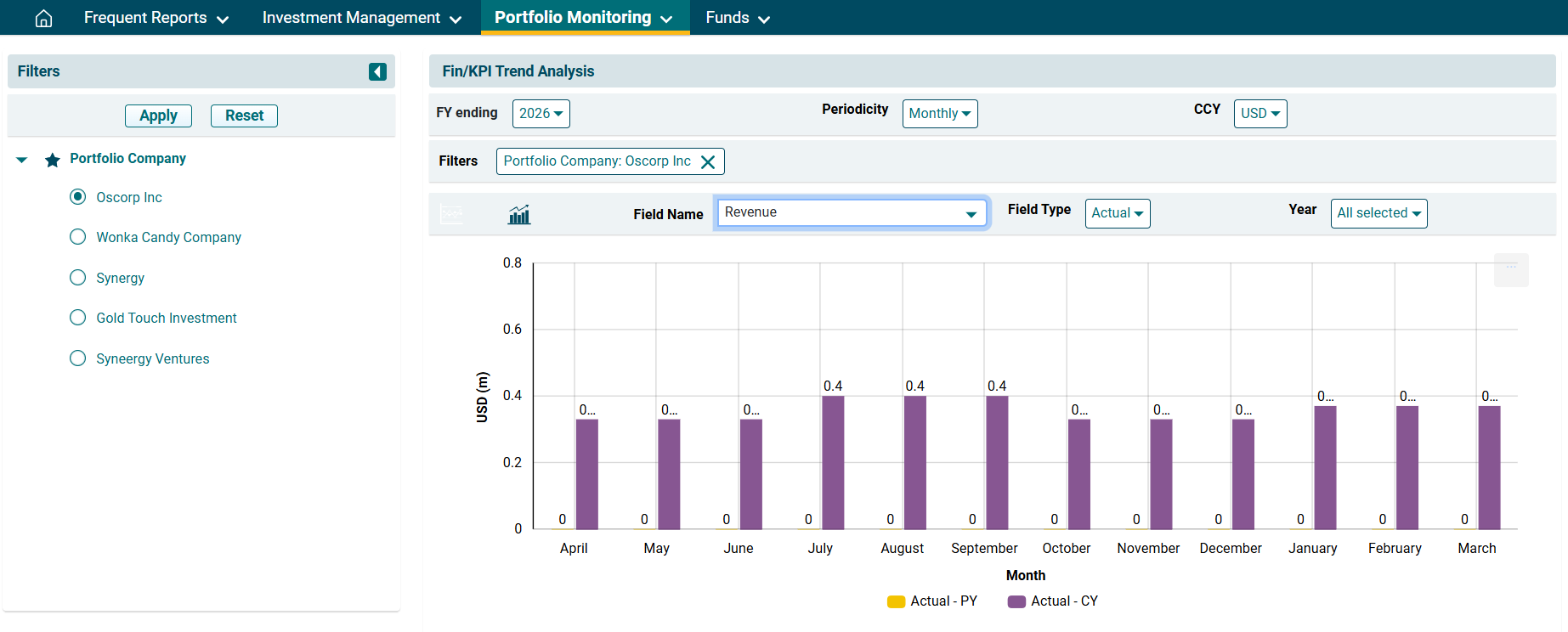Switch to the line chart view icon
This screenshot has height=632, width=1568.
[452, 214]
